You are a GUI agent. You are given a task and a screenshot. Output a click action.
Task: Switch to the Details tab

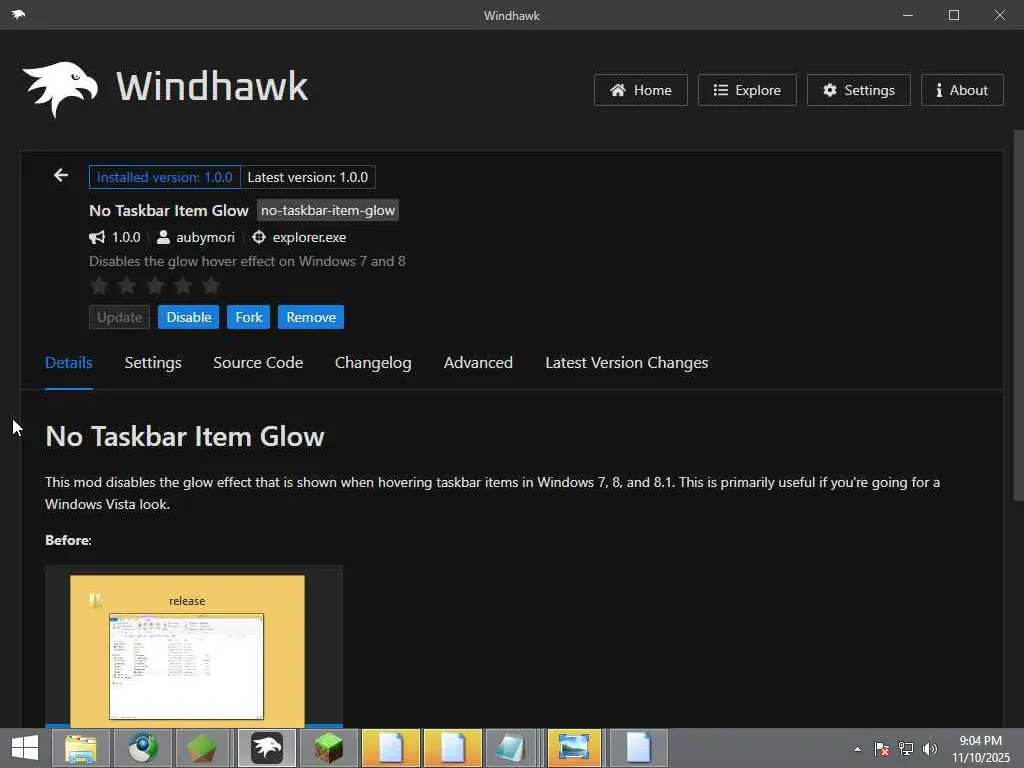69,363
